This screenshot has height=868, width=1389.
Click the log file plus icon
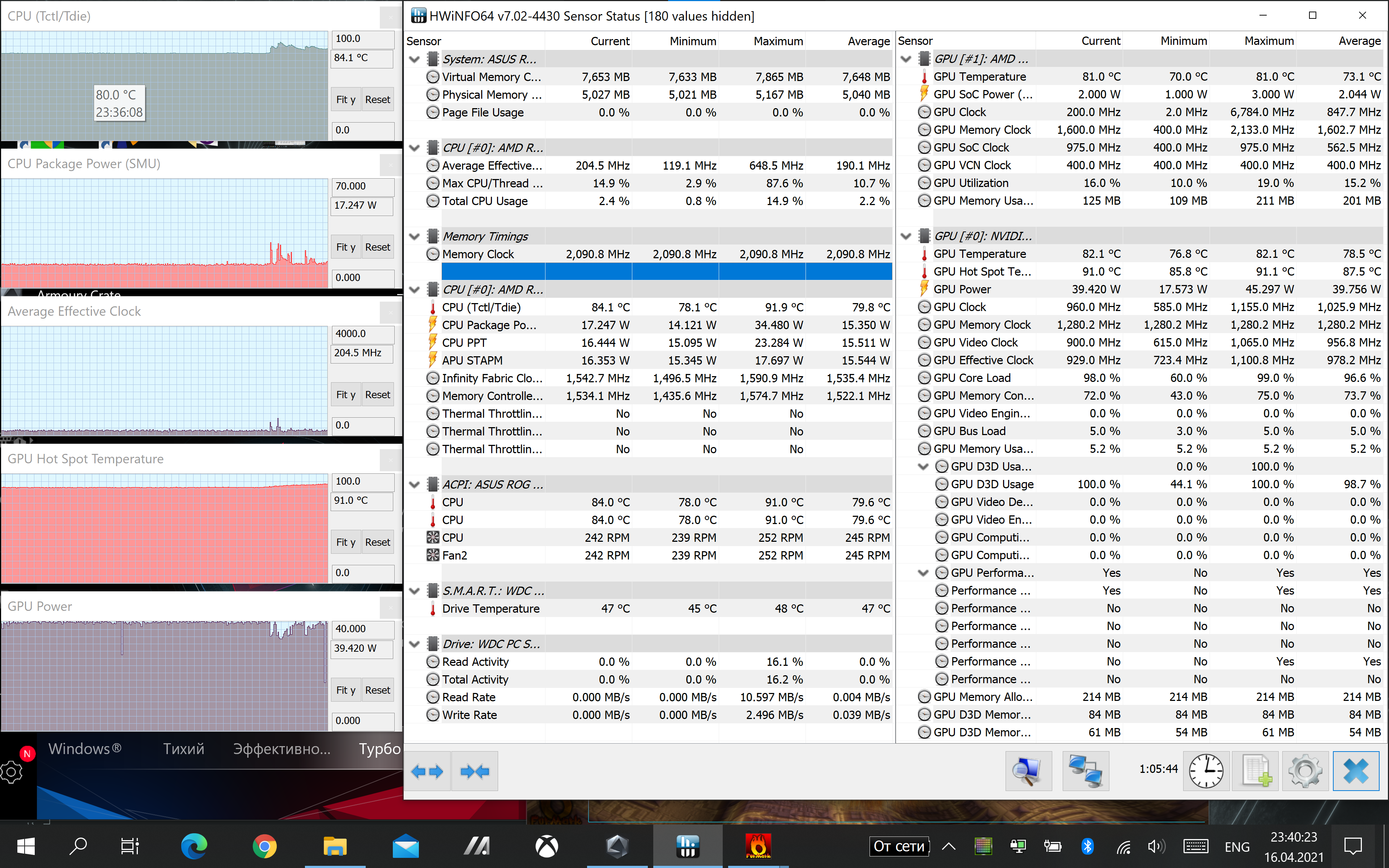tap(1256, 771)
